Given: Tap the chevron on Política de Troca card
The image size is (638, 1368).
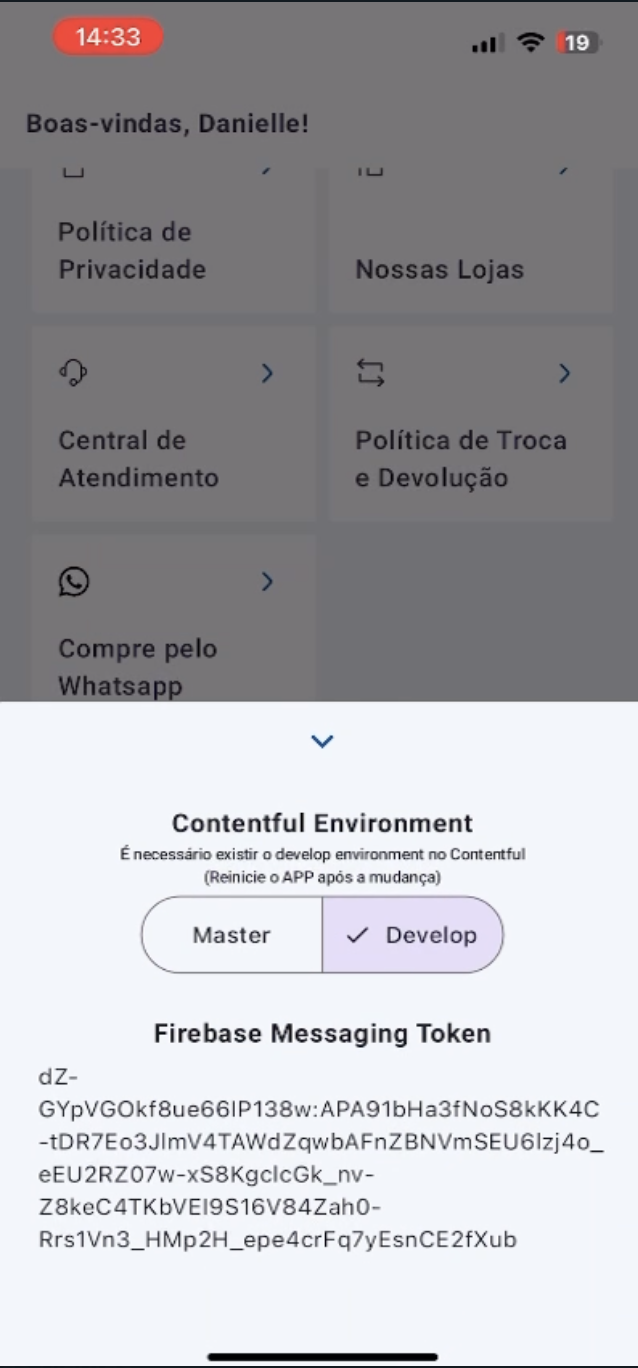Looking at the screenshot, I should pyautogui.click(x=564, y=373).
